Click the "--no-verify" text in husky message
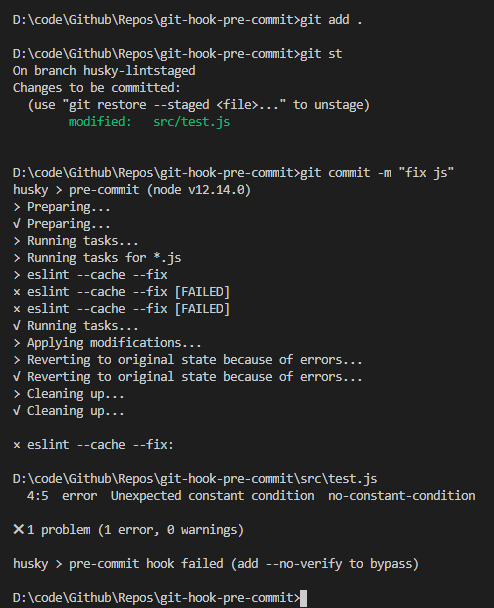 [304, 563]
